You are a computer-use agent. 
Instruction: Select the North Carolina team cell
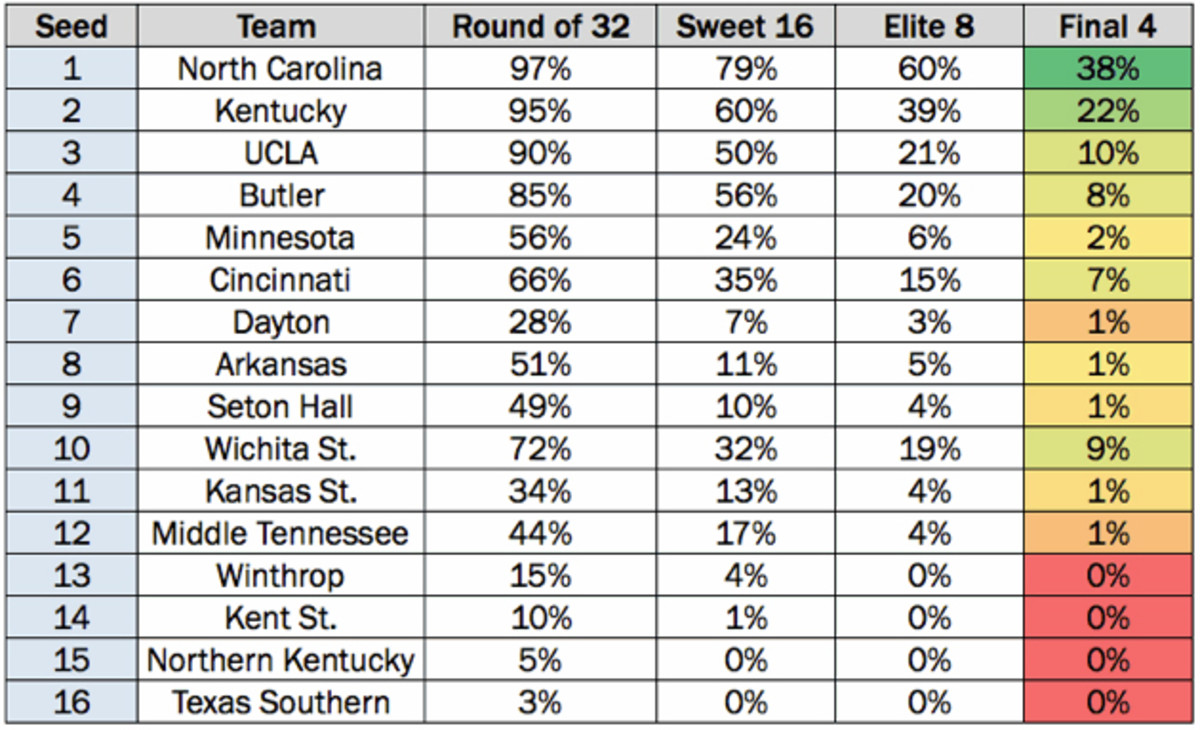(280, 69)
